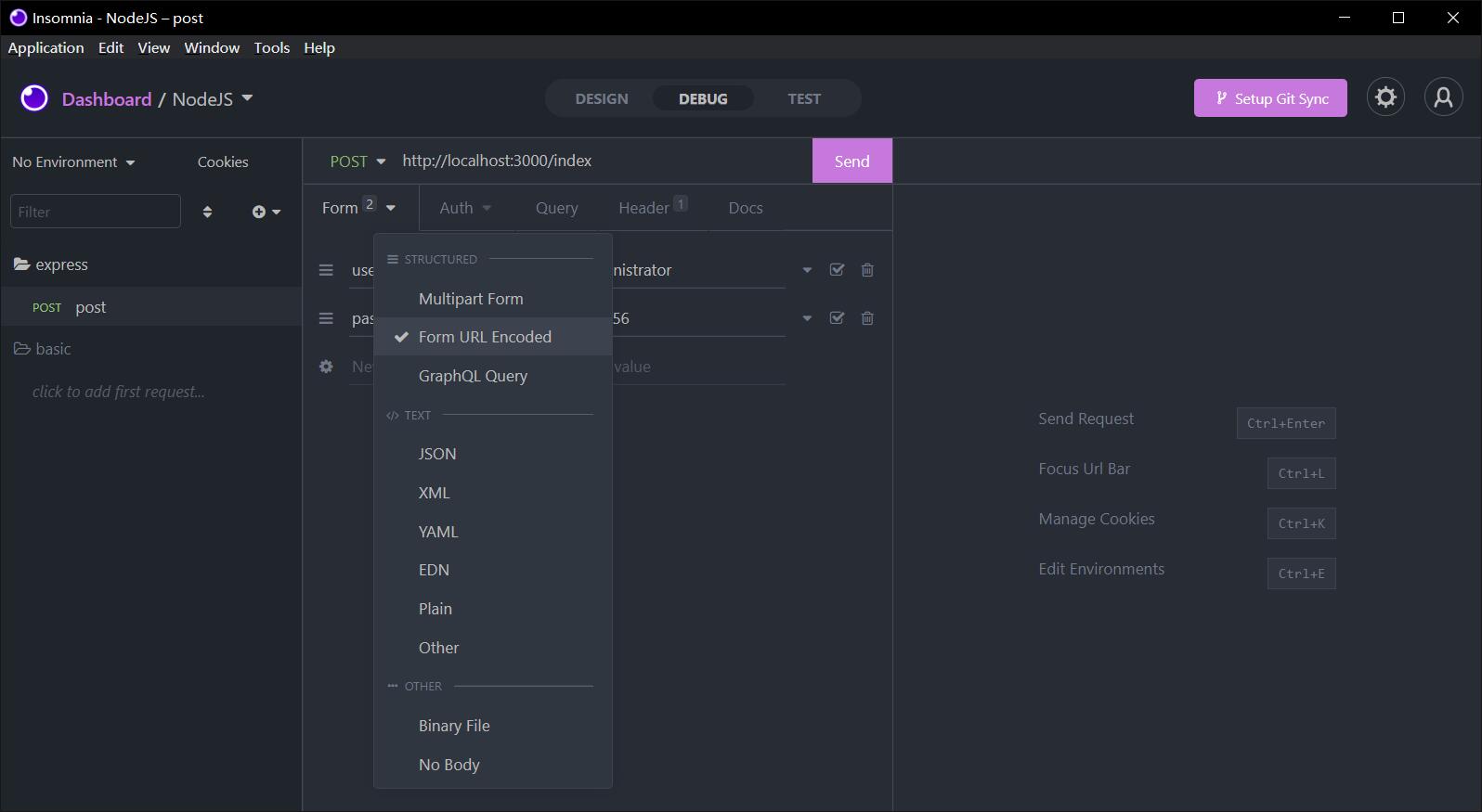Delete the username form row via trash icon

click(867, 270)
